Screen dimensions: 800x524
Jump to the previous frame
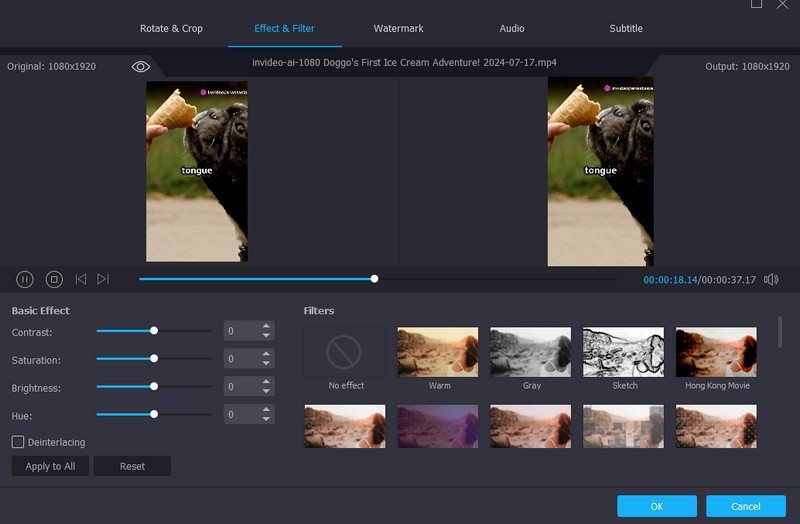click(81, 280)
